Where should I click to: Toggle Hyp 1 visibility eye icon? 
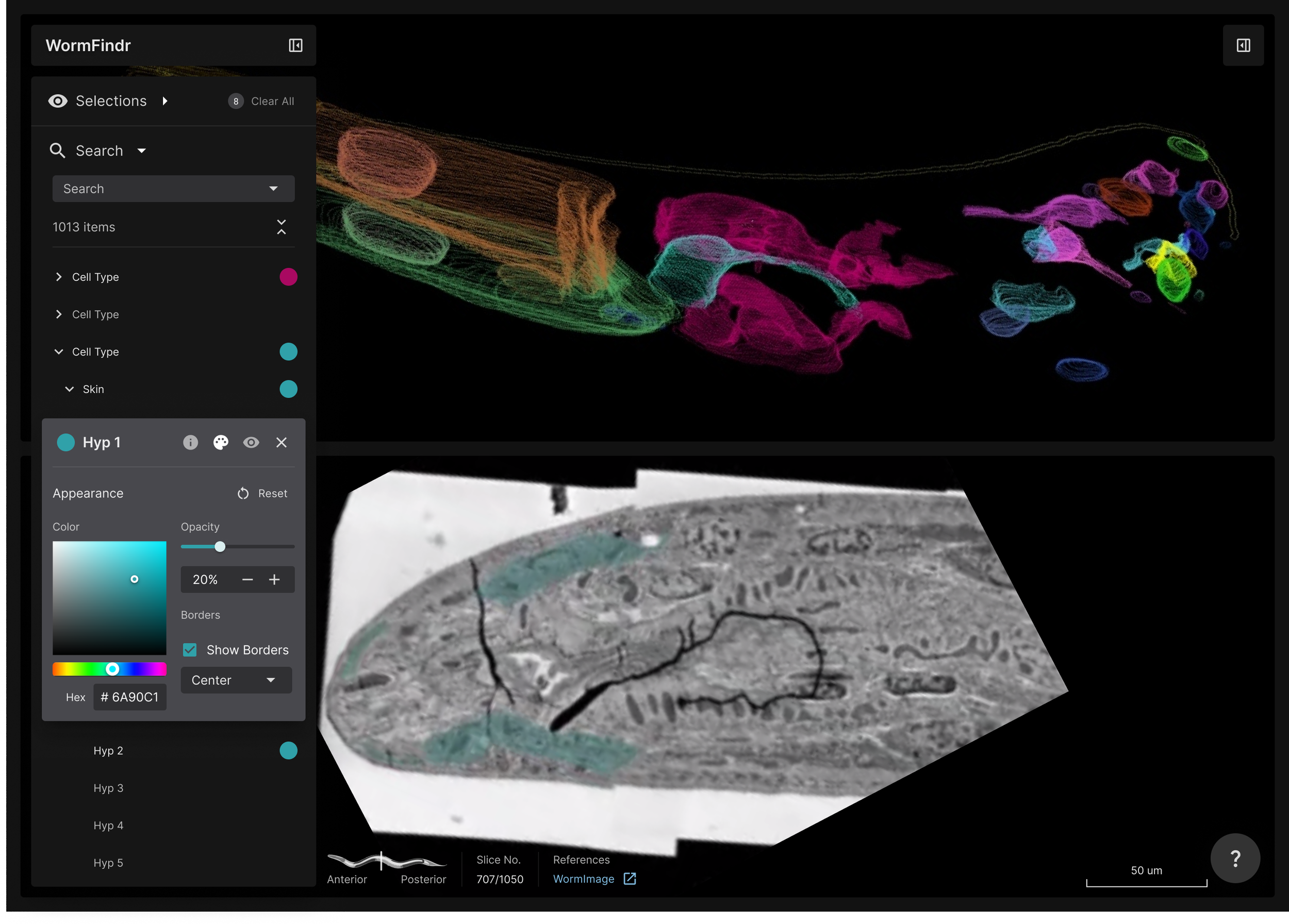point(251,442)
